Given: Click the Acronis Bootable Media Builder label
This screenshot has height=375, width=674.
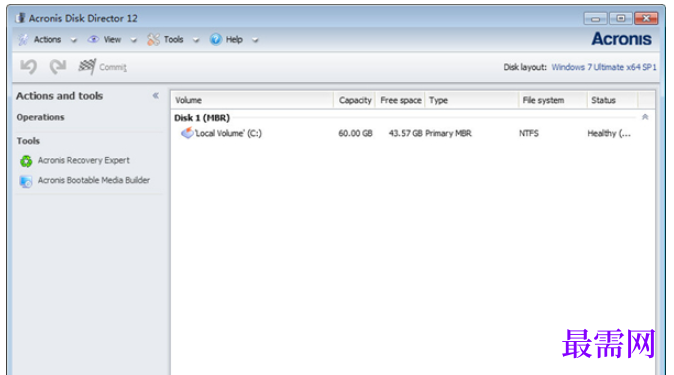Looking at the screenshot, I should 94,180.
